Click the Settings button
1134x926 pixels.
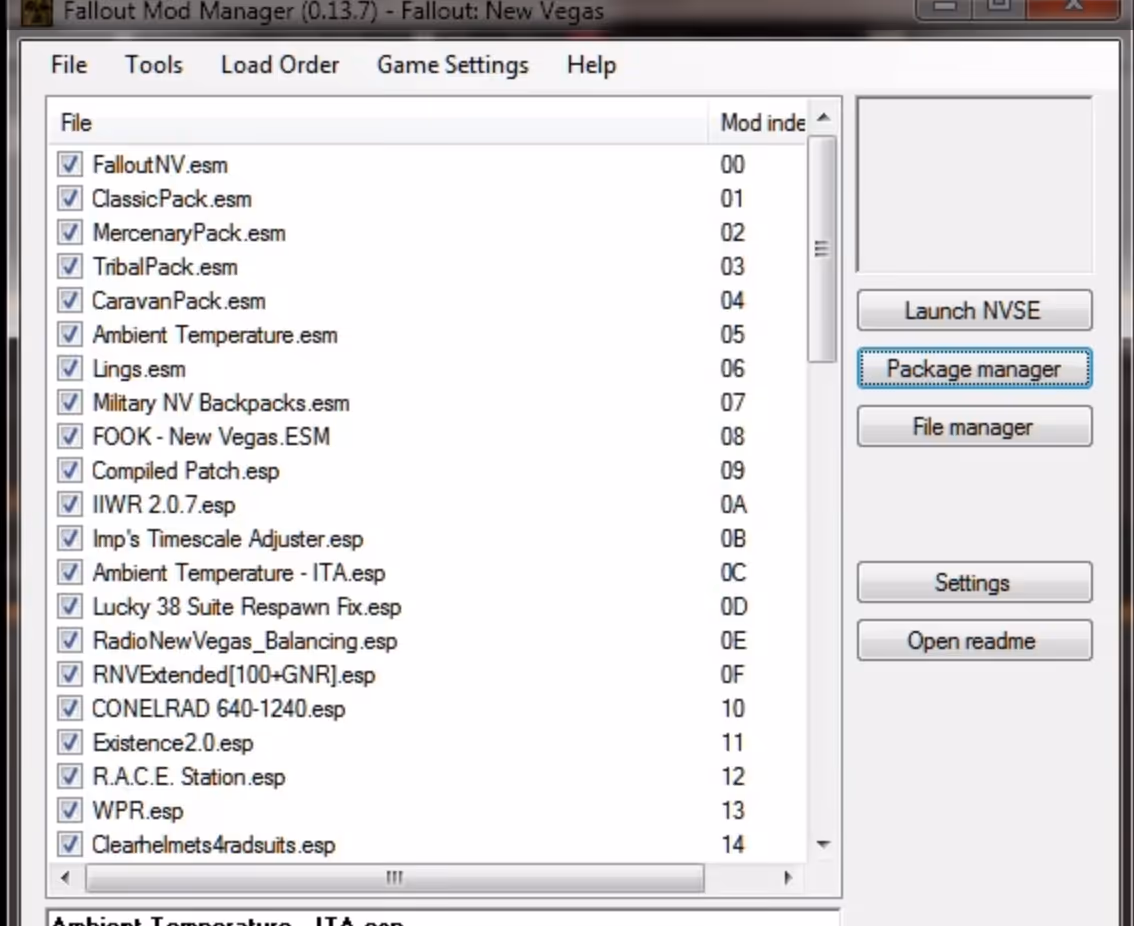pyautogui.click(x=974, y=582)
